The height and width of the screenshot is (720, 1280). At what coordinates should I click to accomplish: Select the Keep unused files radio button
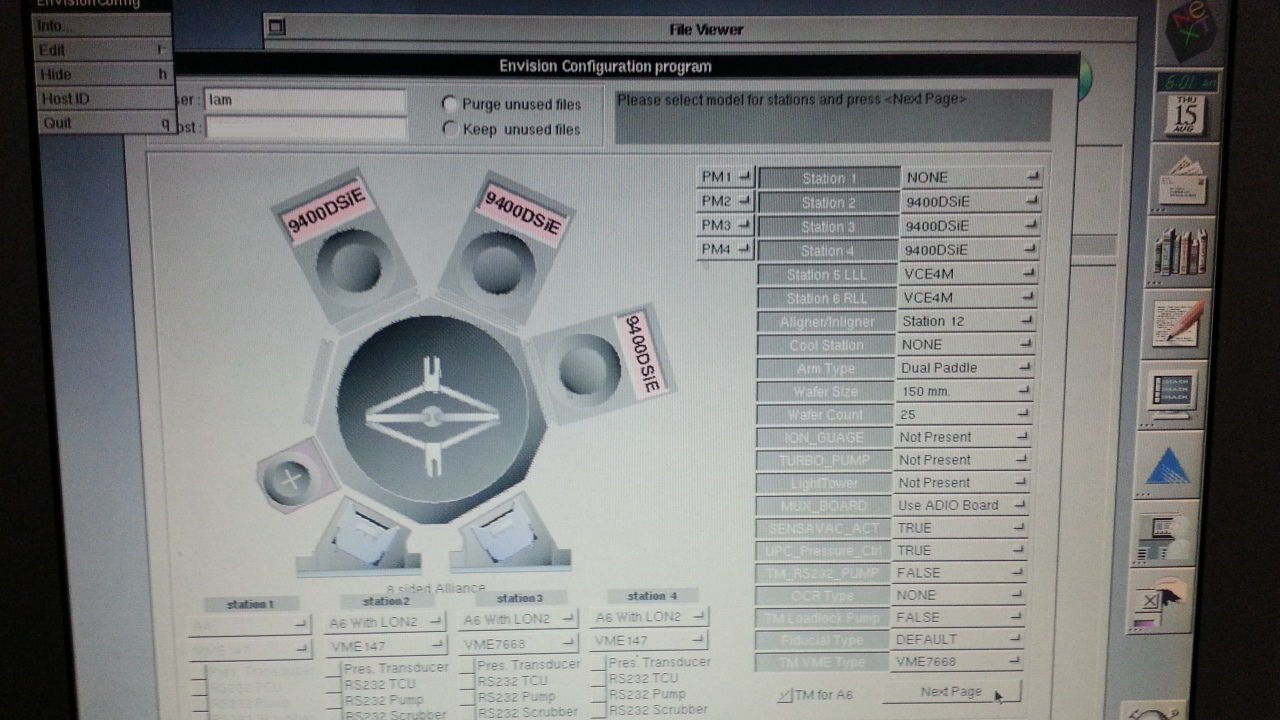450,129
